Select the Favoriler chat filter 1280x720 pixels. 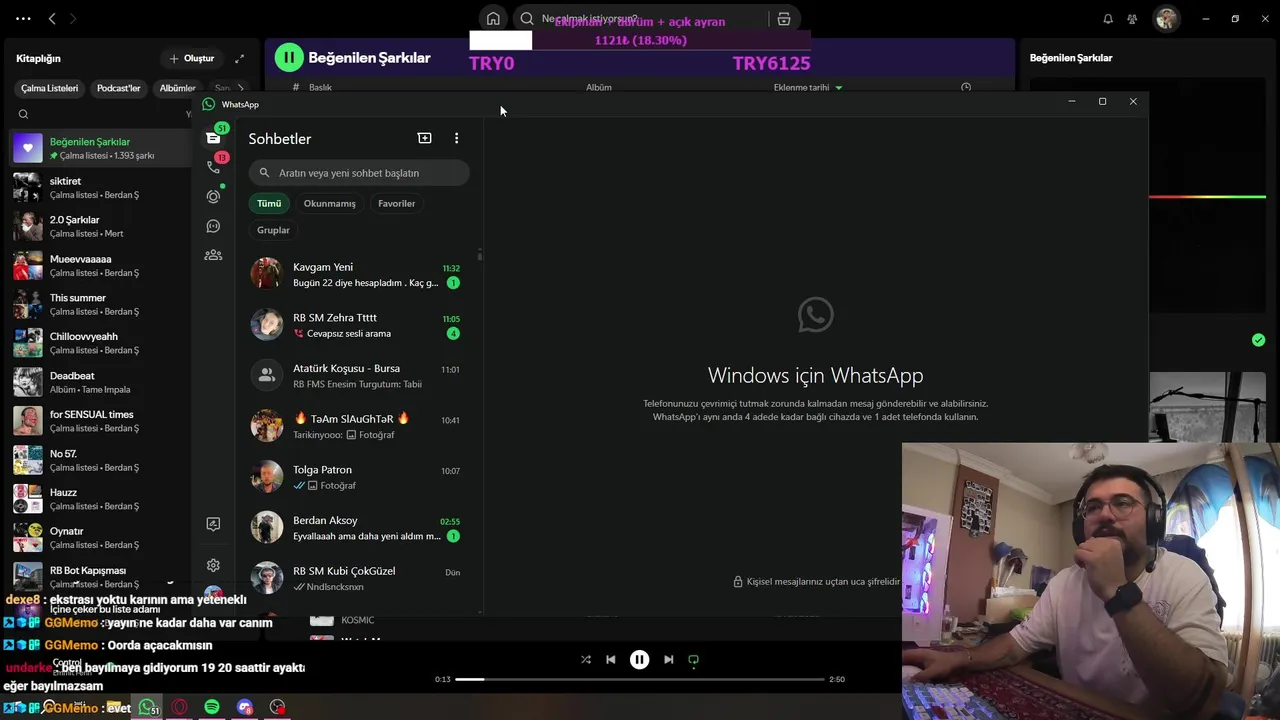pos(396,203)
